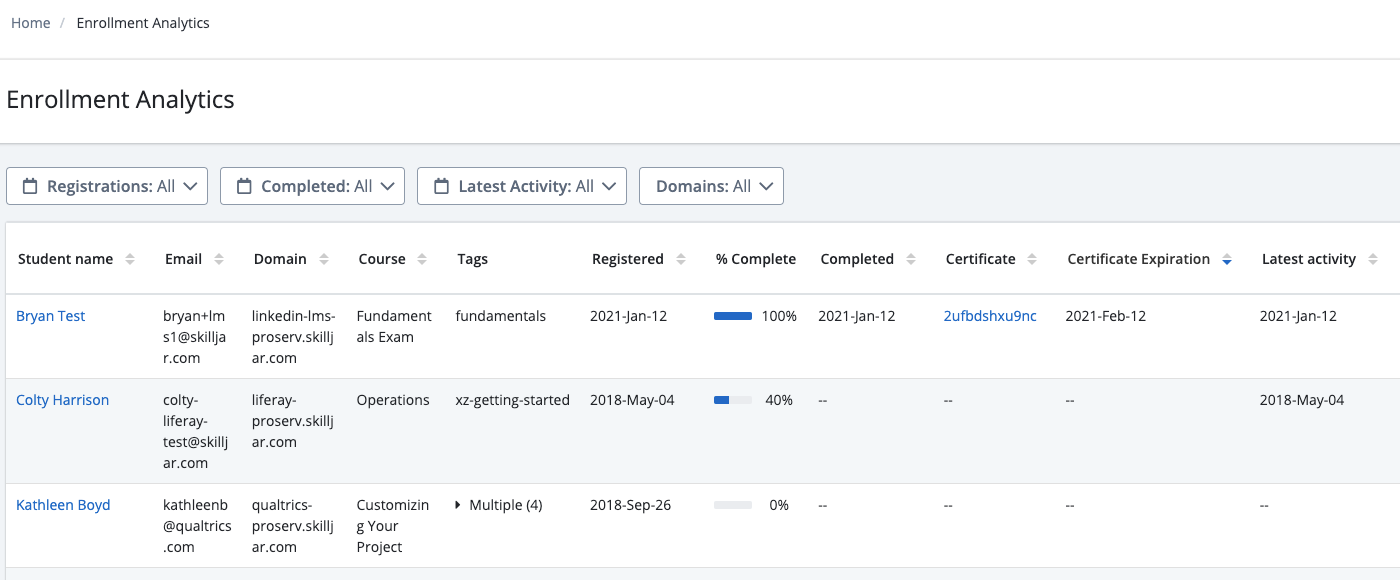Click Kathleen Boyd's 0% progress bar

[x=733, y=505]
